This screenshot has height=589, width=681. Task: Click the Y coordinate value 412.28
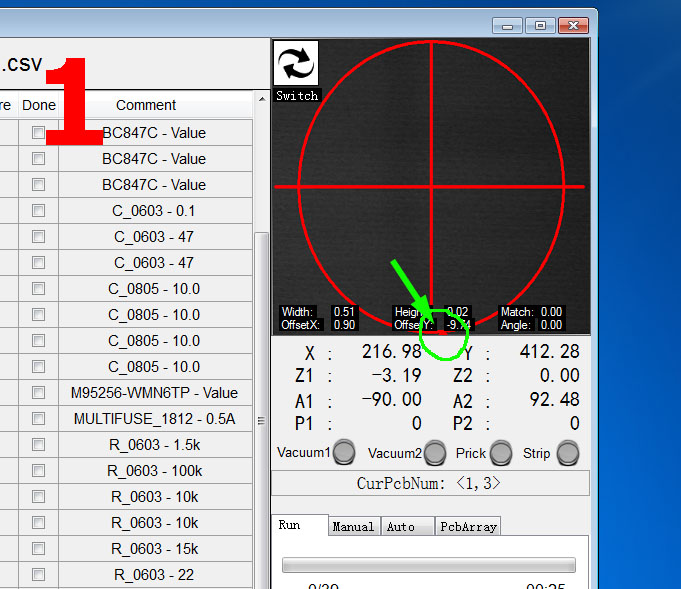(549, 351)
